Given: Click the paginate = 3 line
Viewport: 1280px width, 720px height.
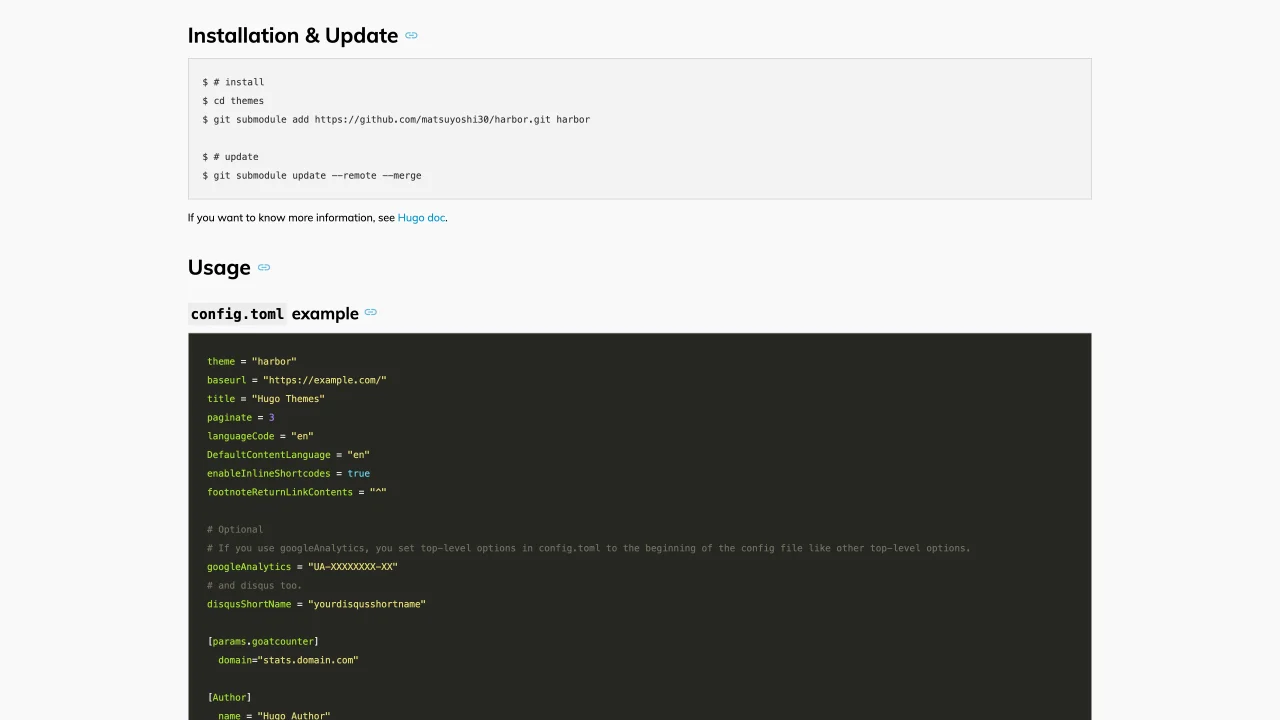Looking at the screenshot, I should coord(240,418).
